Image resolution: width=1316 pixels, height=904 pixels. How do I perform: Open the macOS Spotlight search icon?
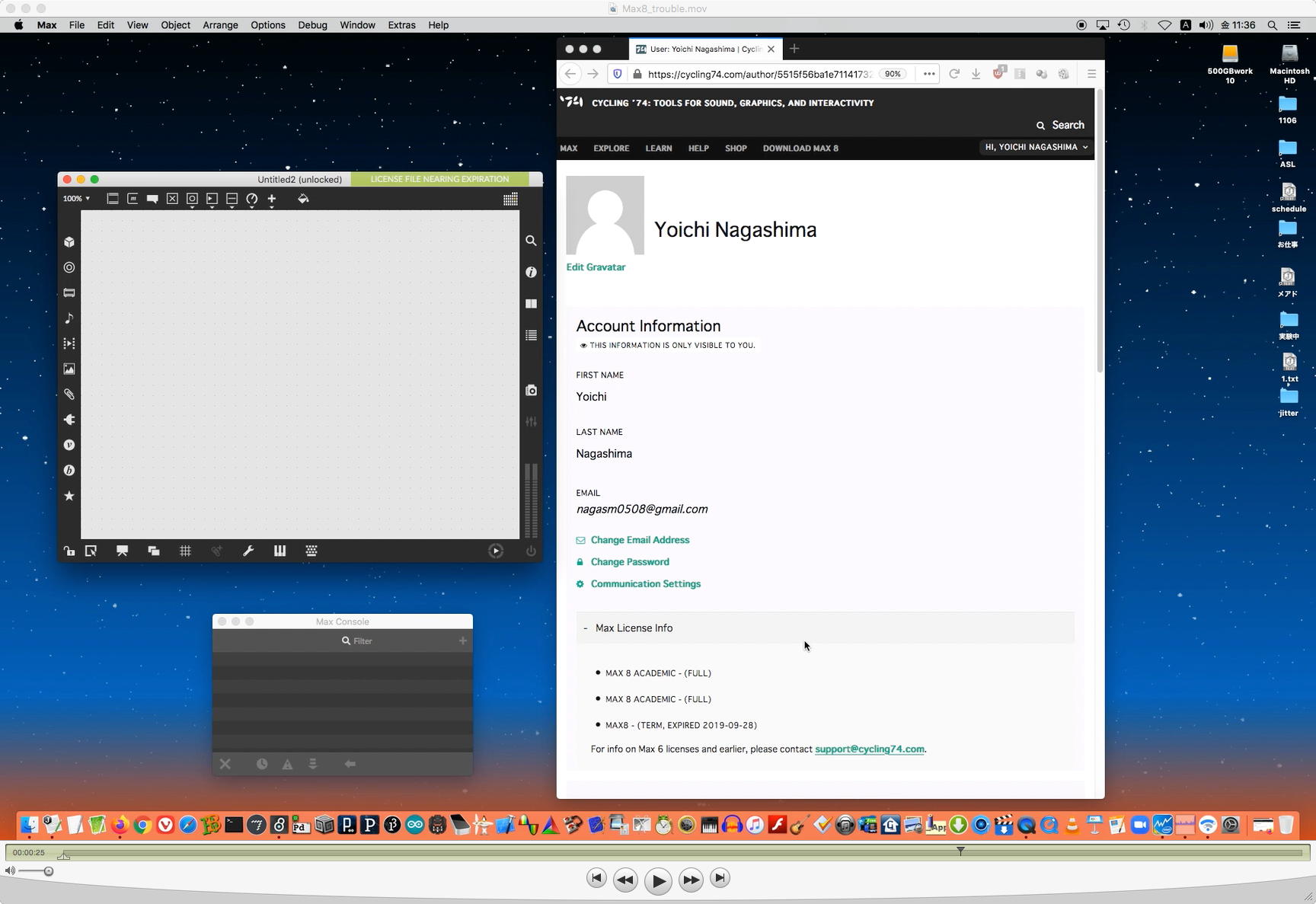pos(1272,25)
